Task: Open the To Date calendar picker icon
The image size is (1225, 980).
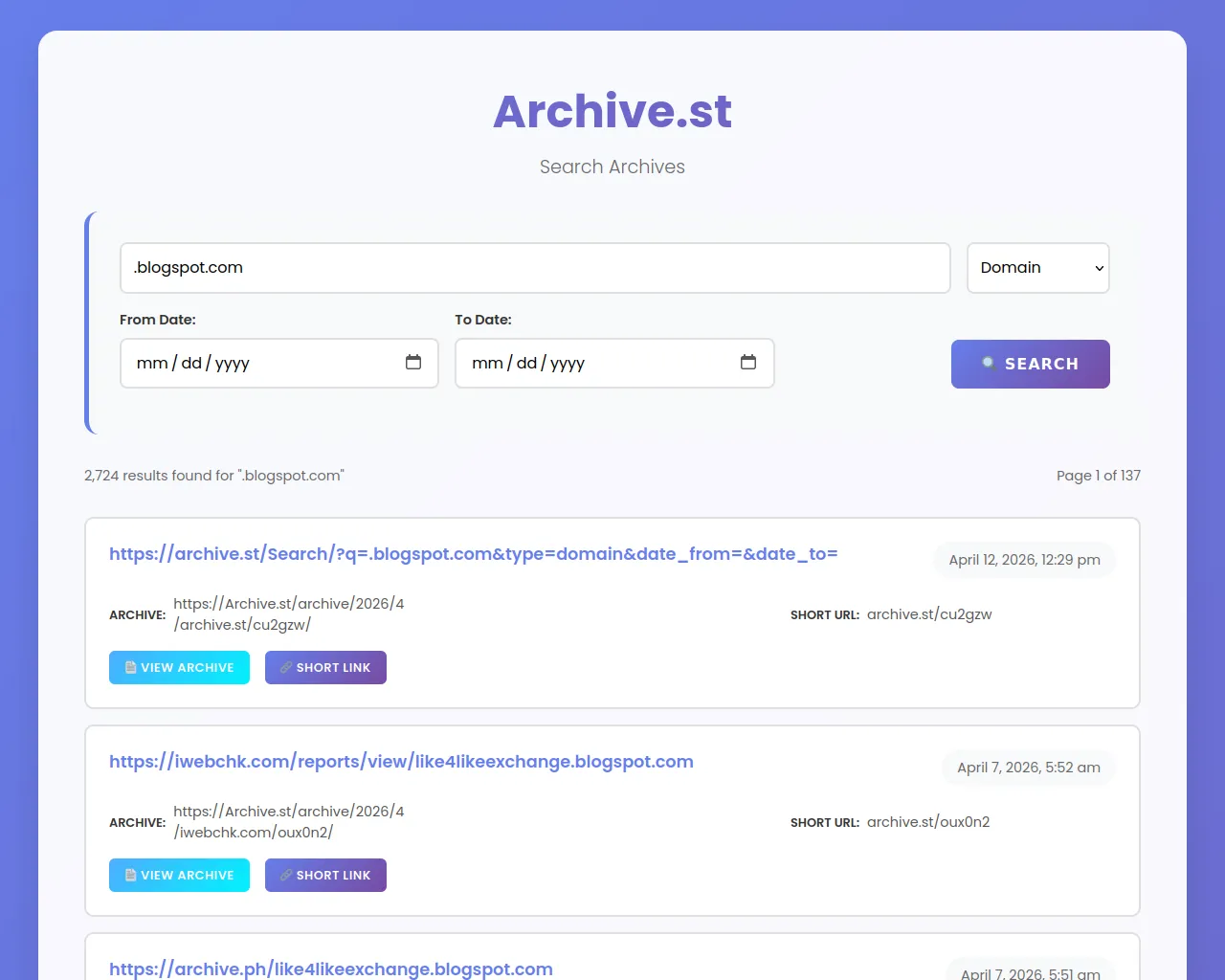Action: coord(748,362)
